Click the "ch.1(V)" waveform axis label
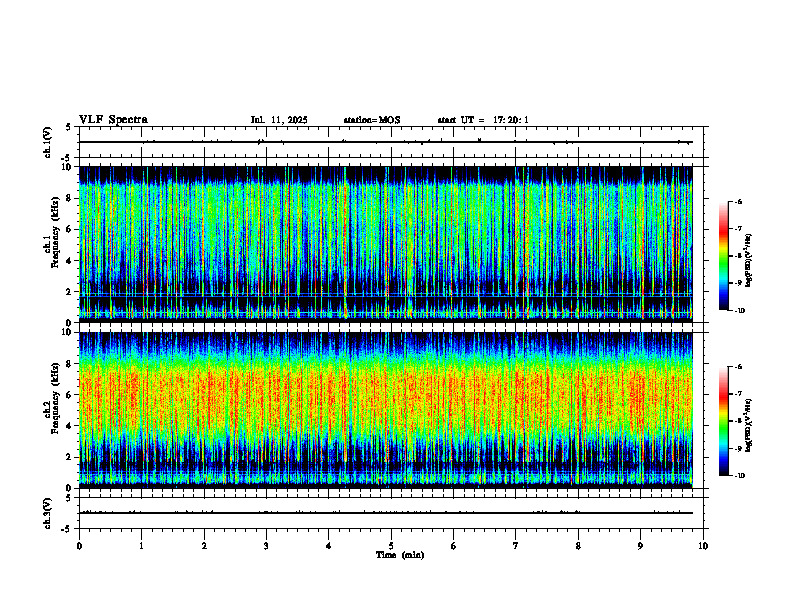Screen dimensions: 792x612 47,142
